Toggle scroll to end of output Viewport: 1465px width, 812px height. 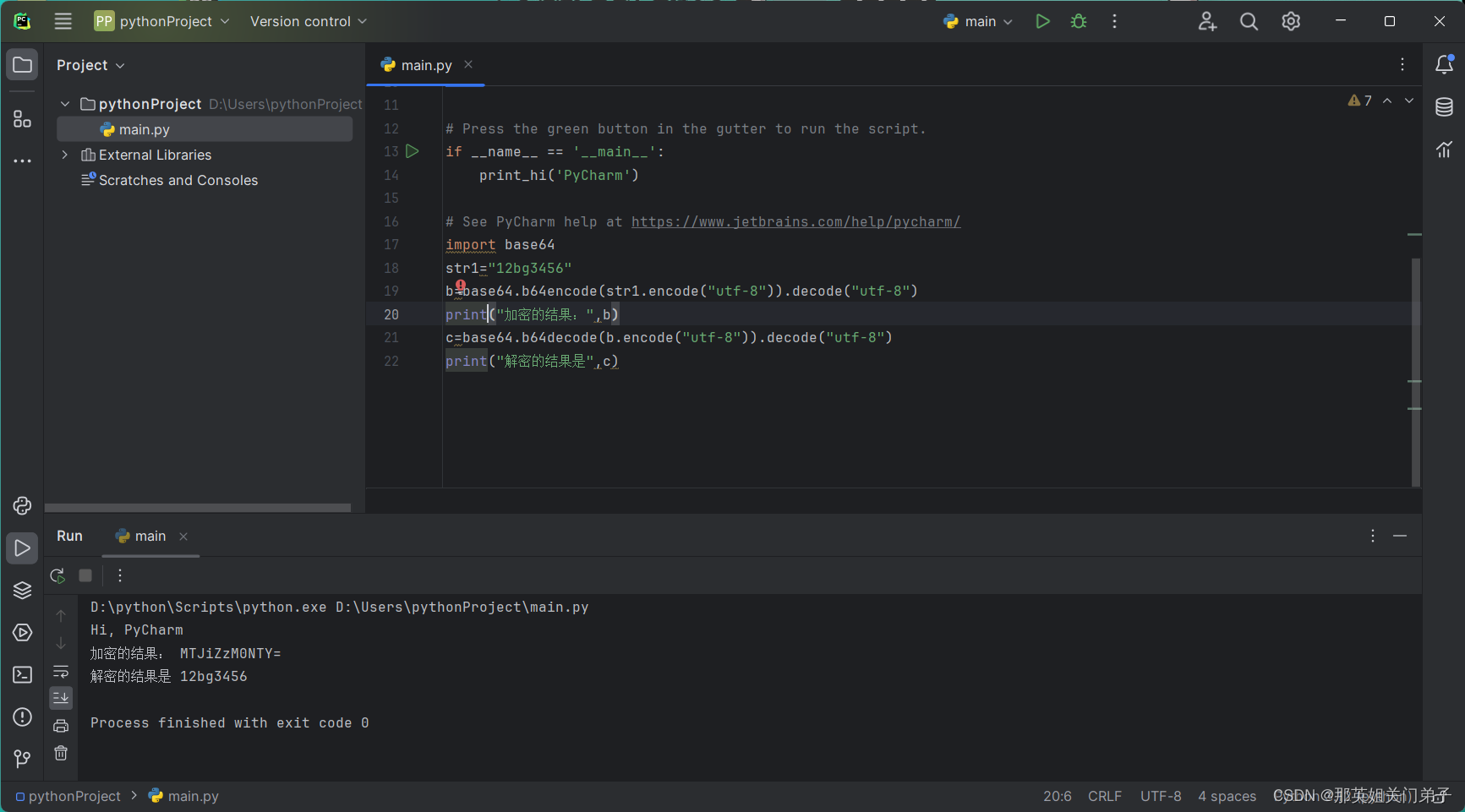click(61, 698)
